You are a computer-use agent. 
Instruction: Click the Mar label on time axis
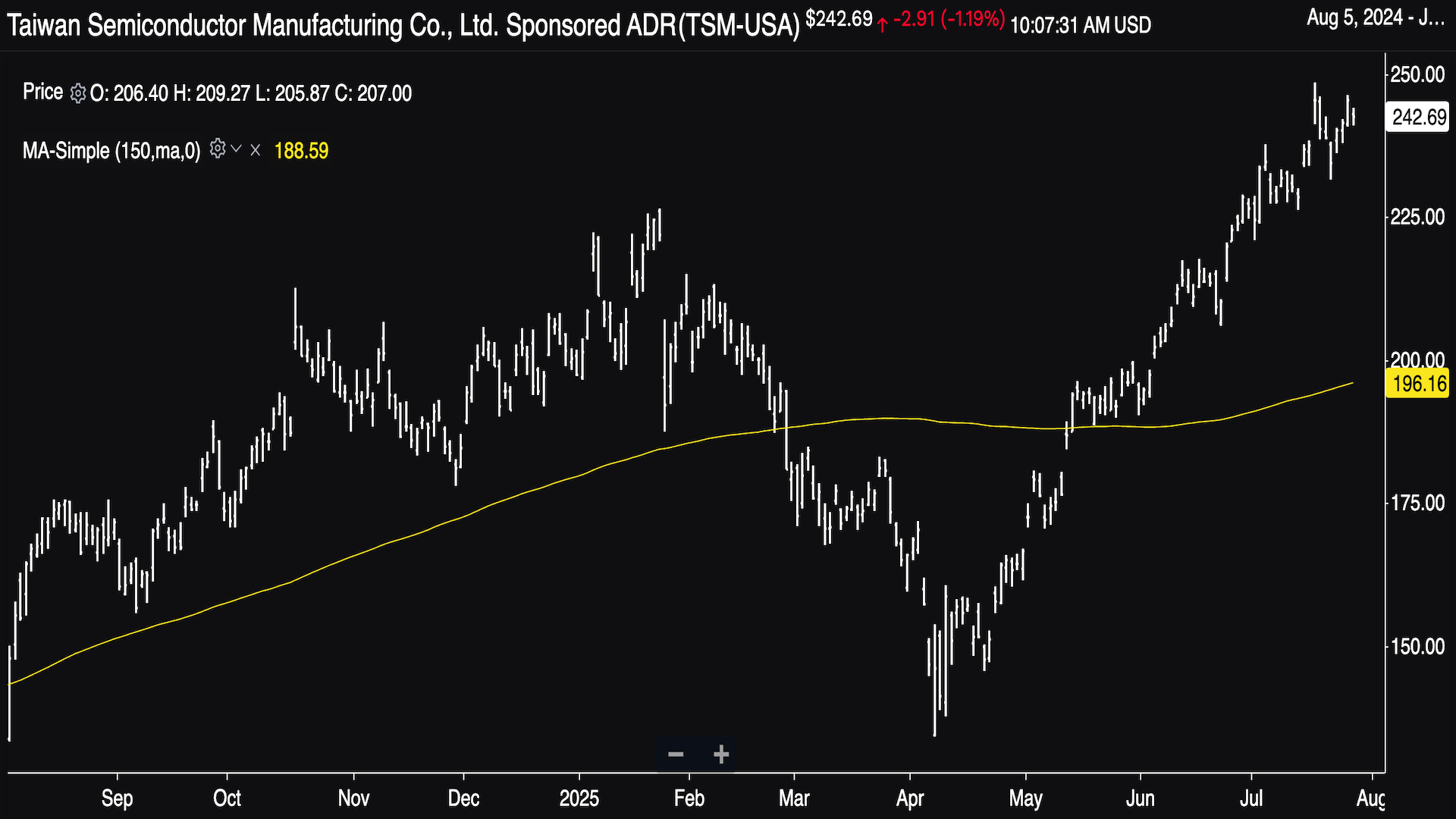coord(794,798)
